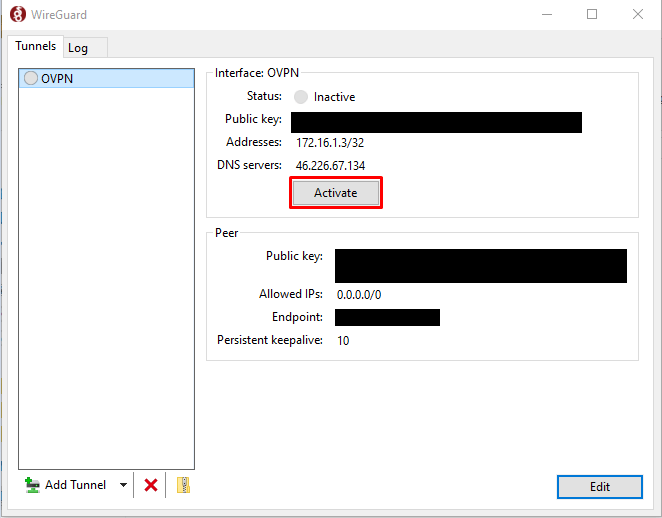Viewport: 662px width, 518px height.
Task: Open the Add Tunnel dropdown arrow
Action: tap(123, 485)
